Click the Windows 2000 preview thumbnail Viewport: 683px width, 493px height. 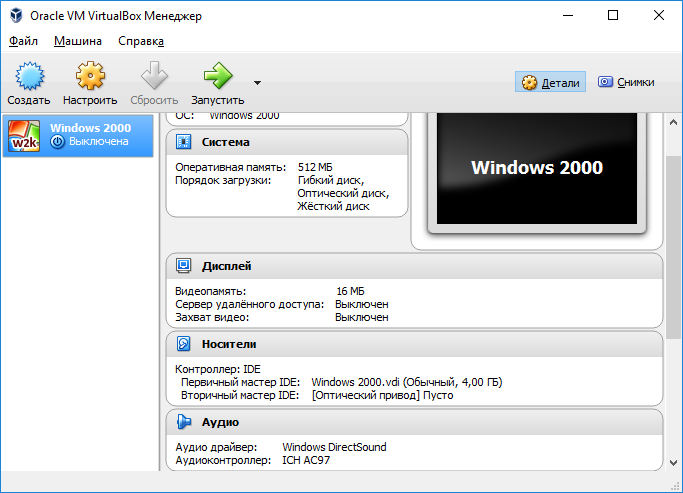click(x=537, y=169)
